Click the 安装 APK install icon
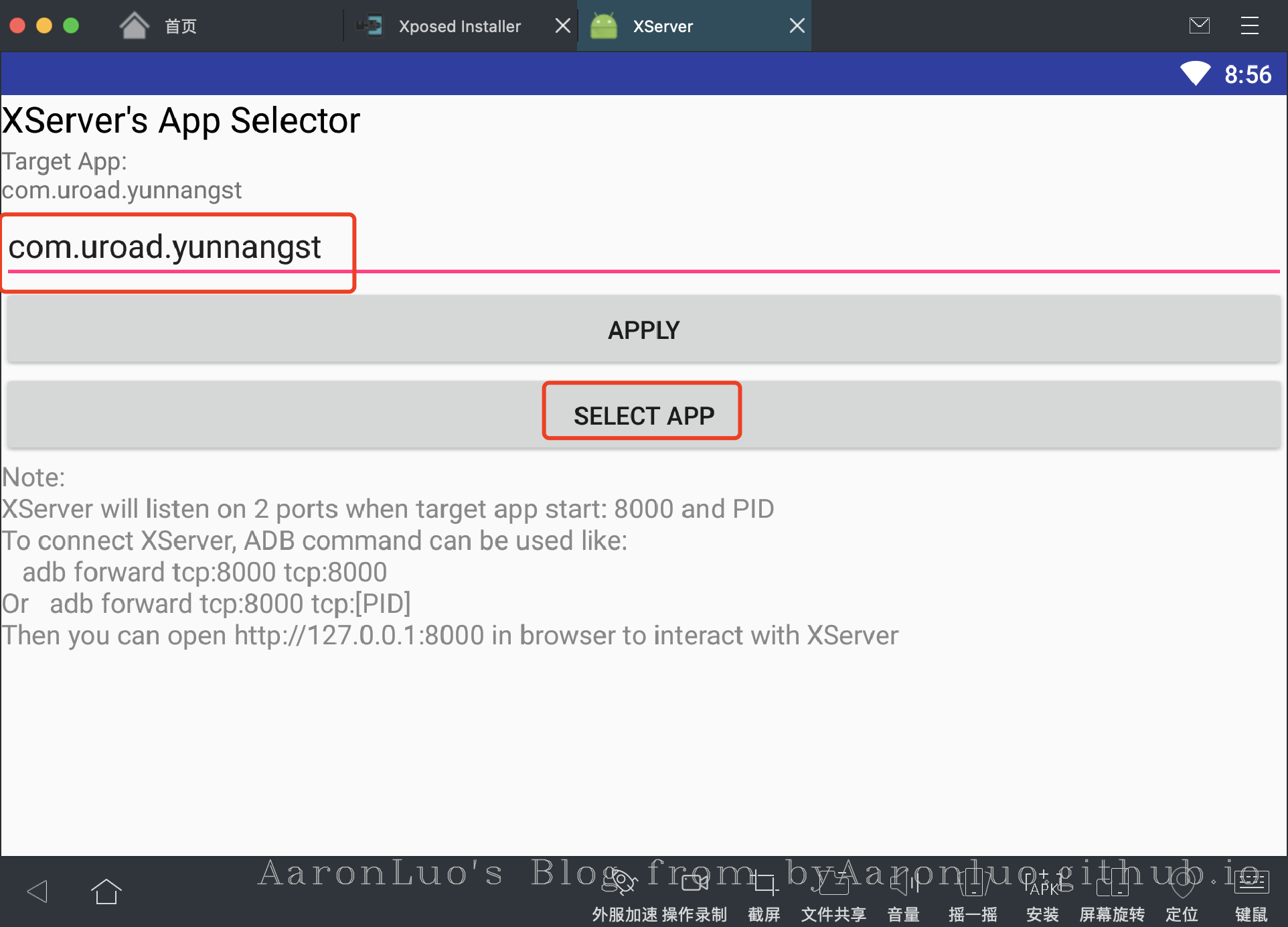 1042,884
